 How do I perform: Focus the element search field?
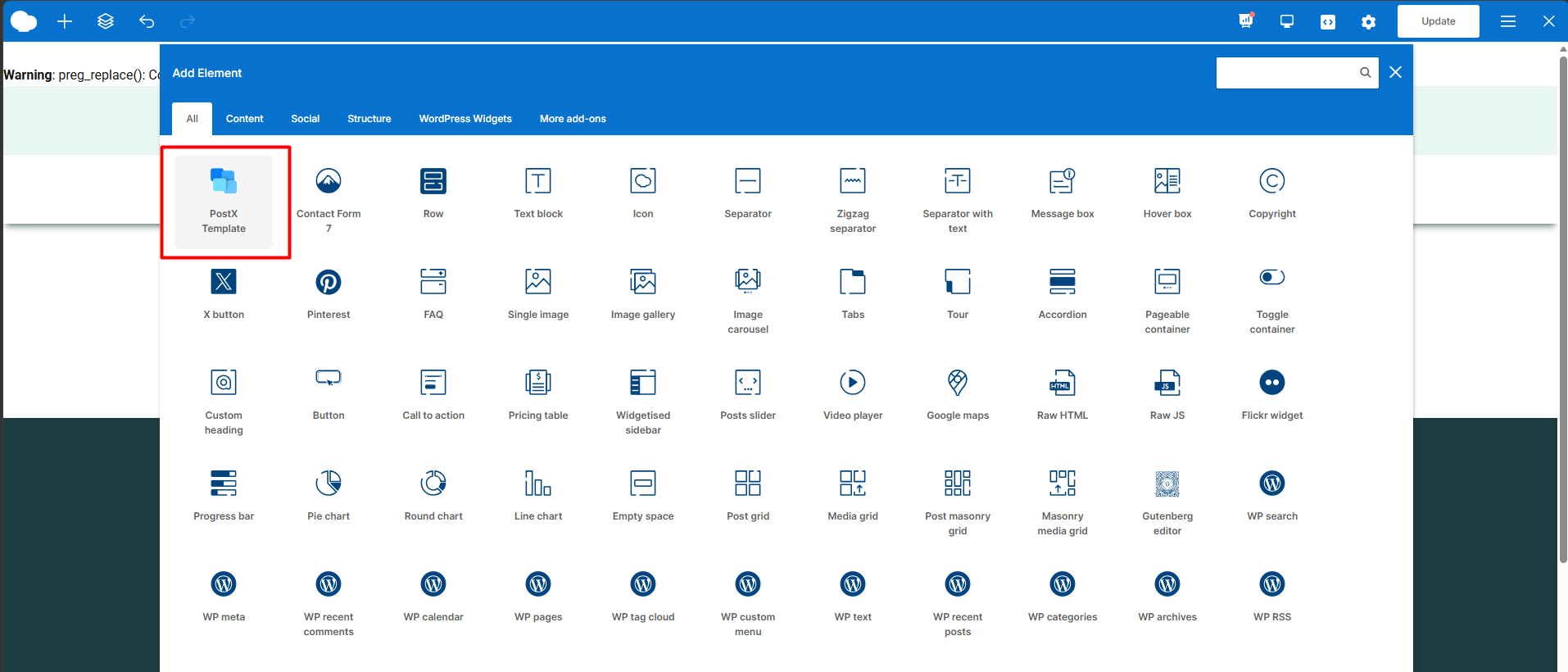(1297, 72)
